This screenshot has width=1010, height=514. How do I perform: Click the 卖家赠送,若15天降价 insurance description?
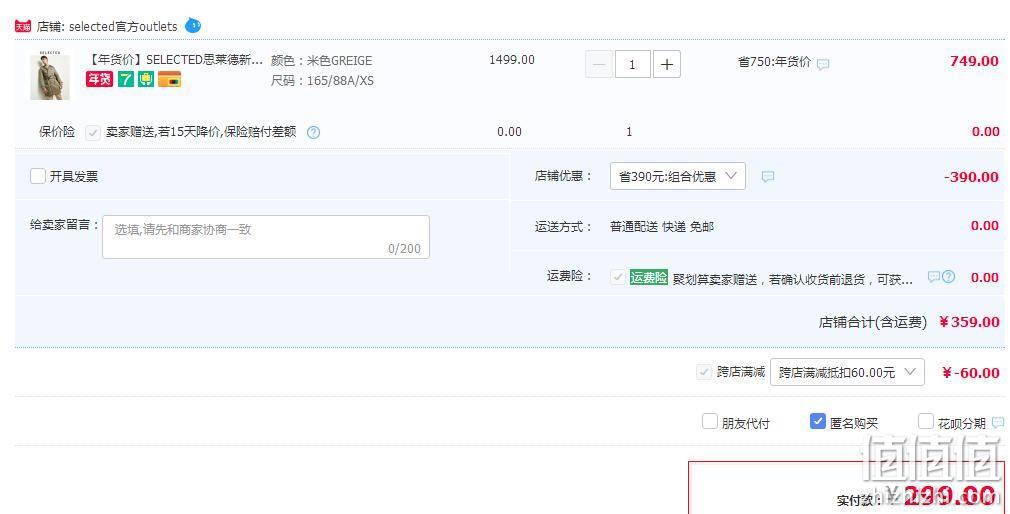[x=201, y=132]
